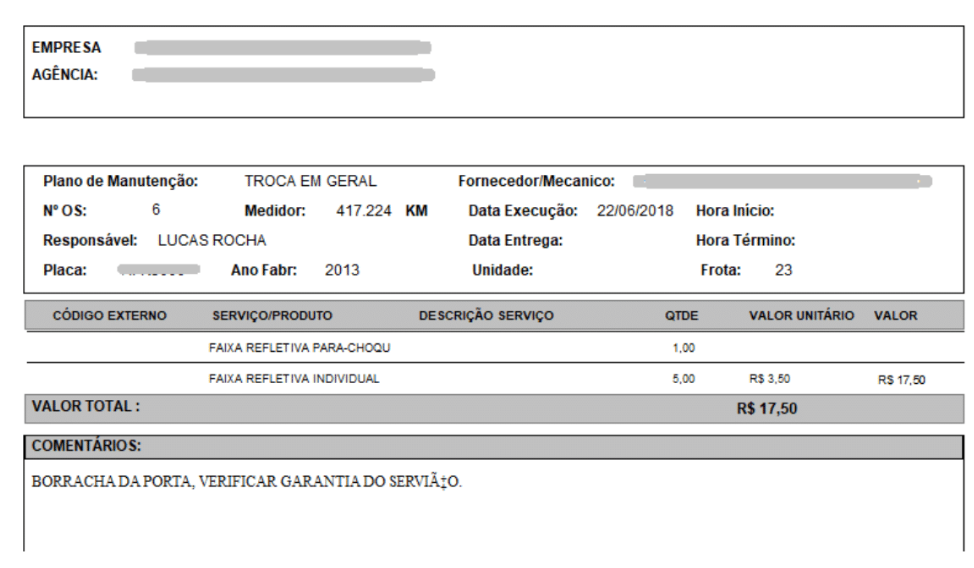Image resolution: width=974 pixels, height=568 pixels.
Task: Click the VALOR UNITÁRIO column header
Action: tap(801, 315)
